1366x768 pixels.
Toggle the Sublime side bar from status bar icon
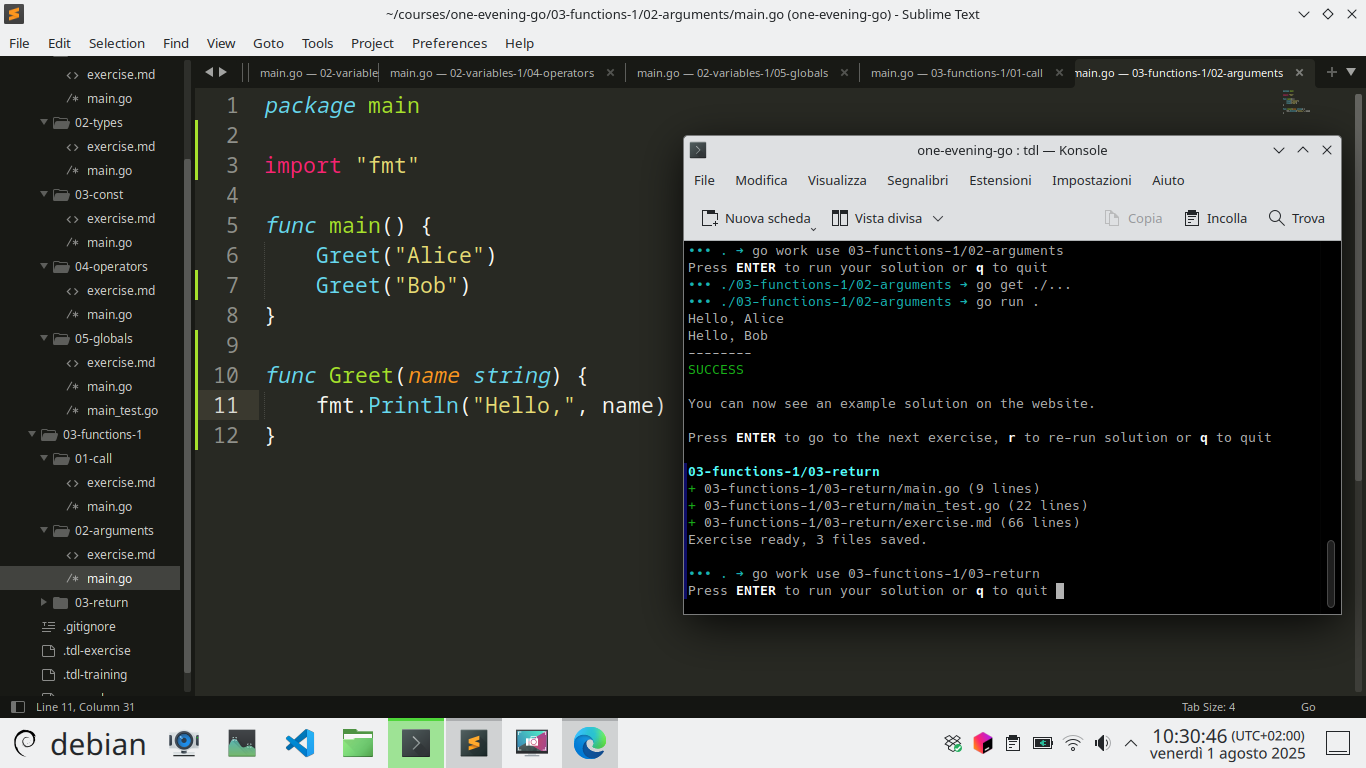pos(17,707)
